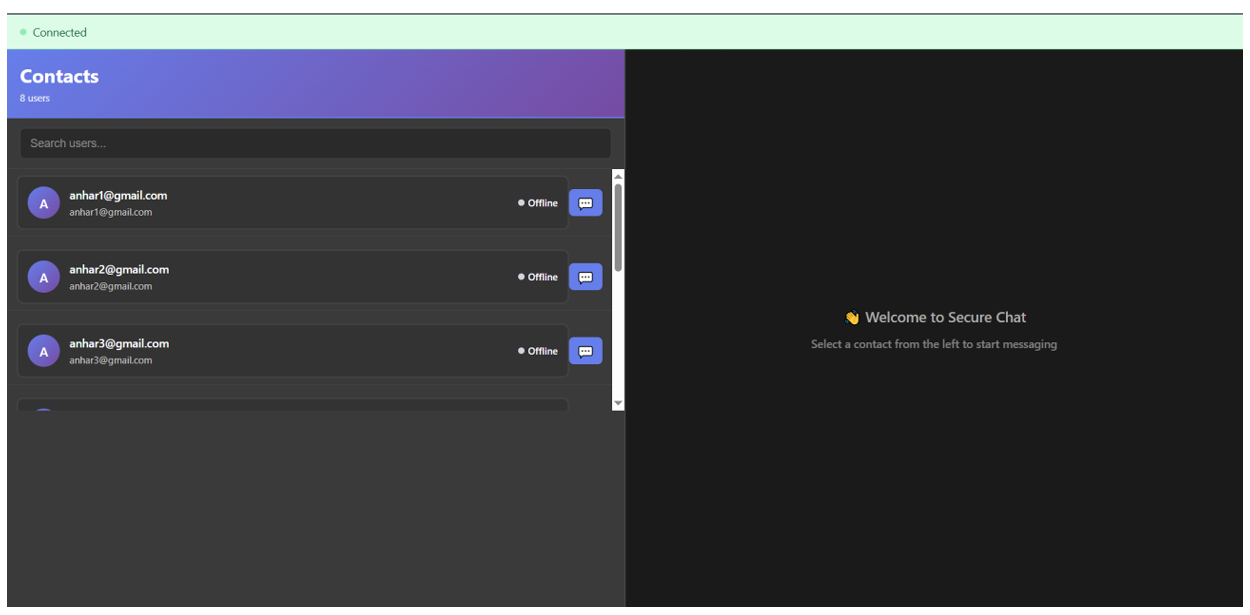
Task: Click the avatar of anhar1@gmail.com
Action: pos(43,203)
